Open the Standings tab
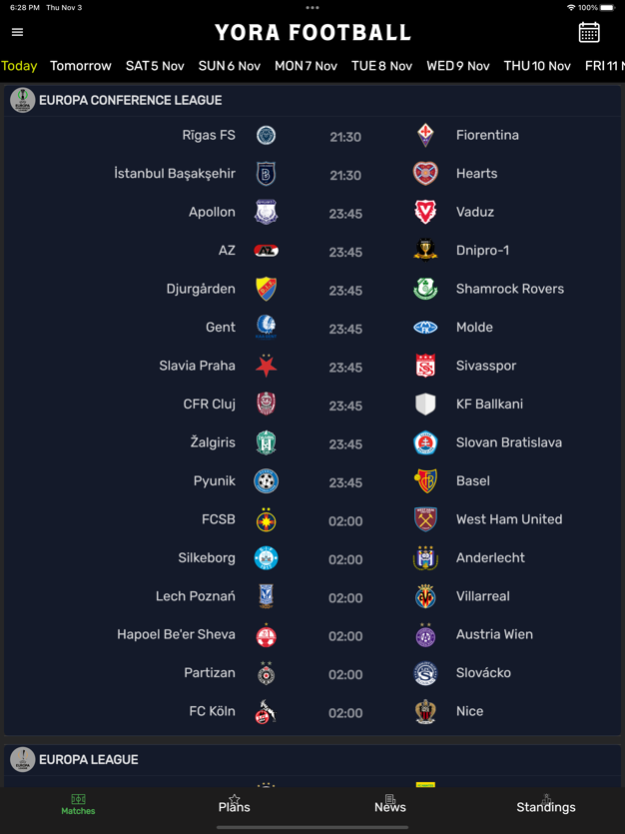625x834 pixels. click(x=546, y=804)
